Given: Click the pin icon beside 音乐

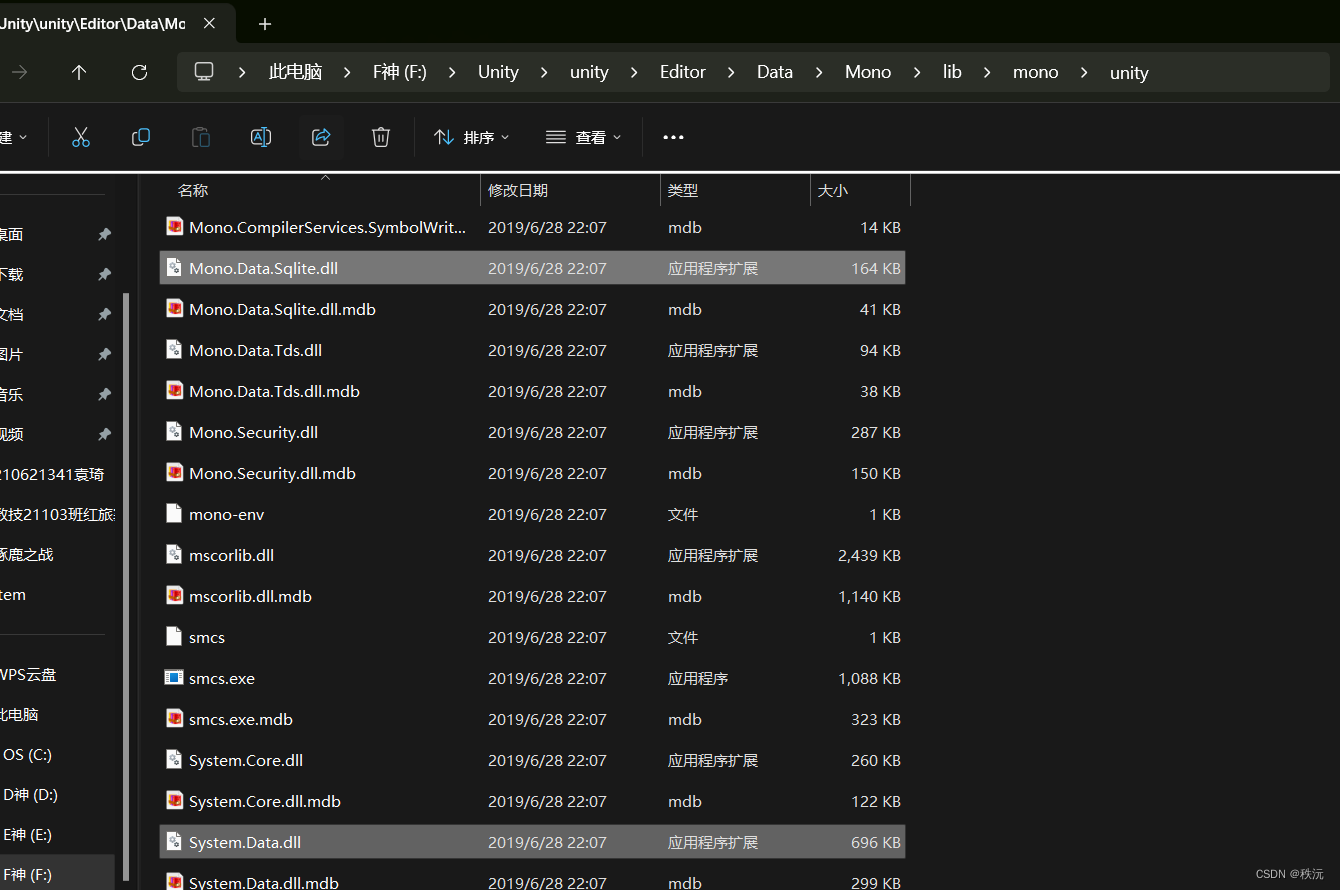Looking at the screenshot, I should (104, 394).
